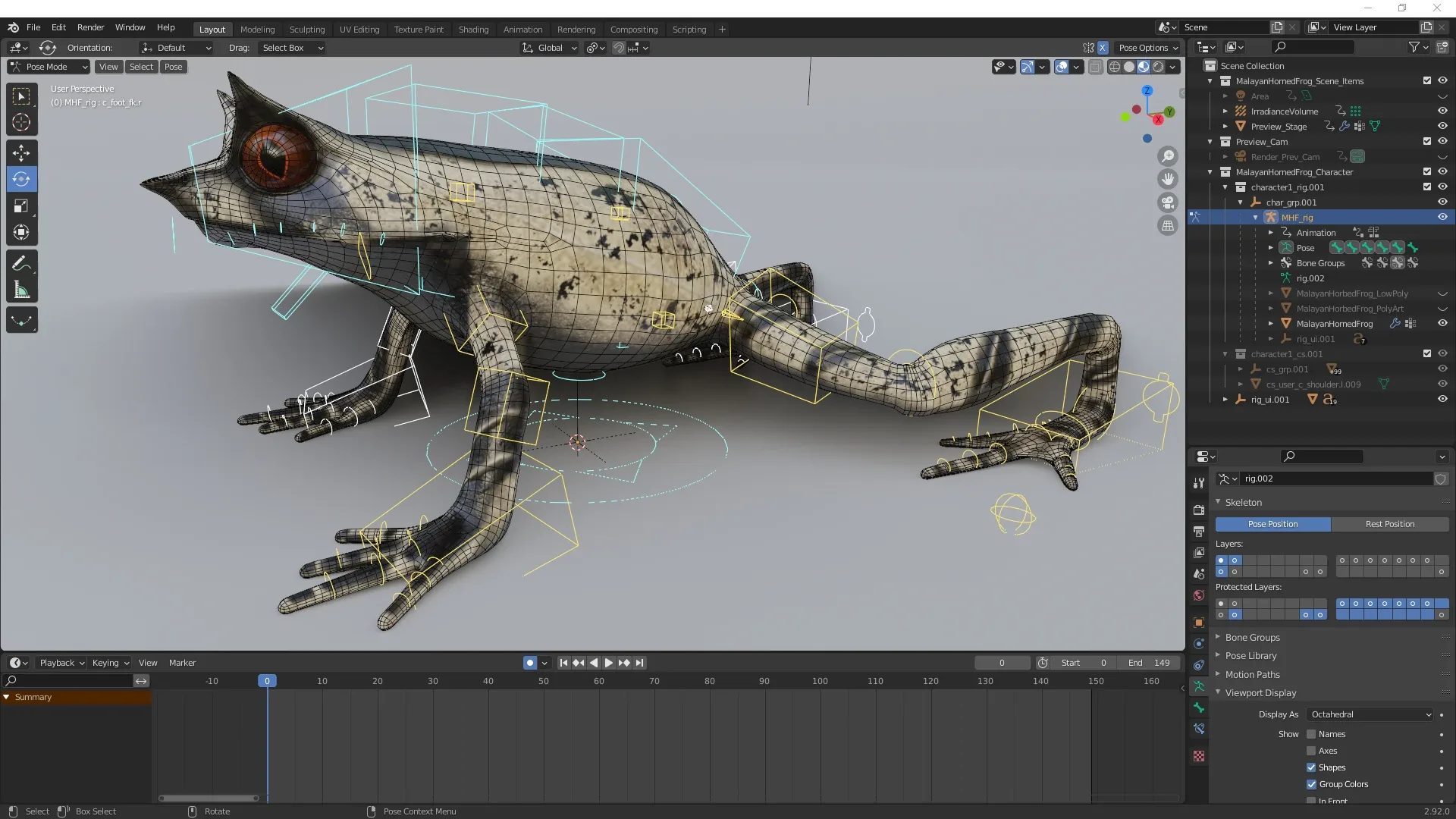This screenshot has height=819, width=1456.
Task: Jump to the timeline end frame
Action: click(639, 663)
